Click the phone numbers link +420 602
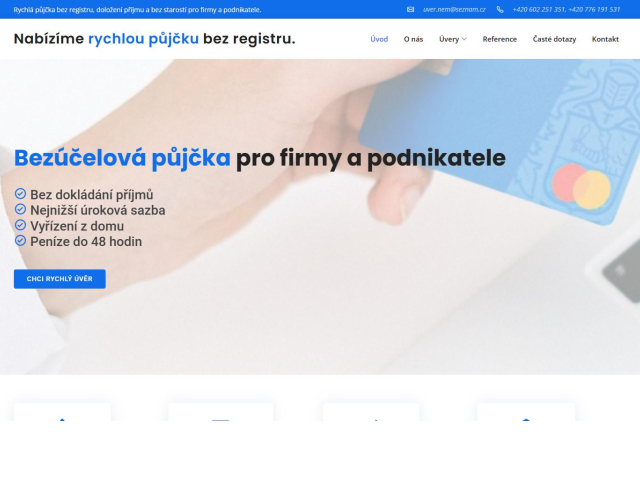Image resolution: width=640 pixels, height=480 pixels. click(x=567, y=9)
